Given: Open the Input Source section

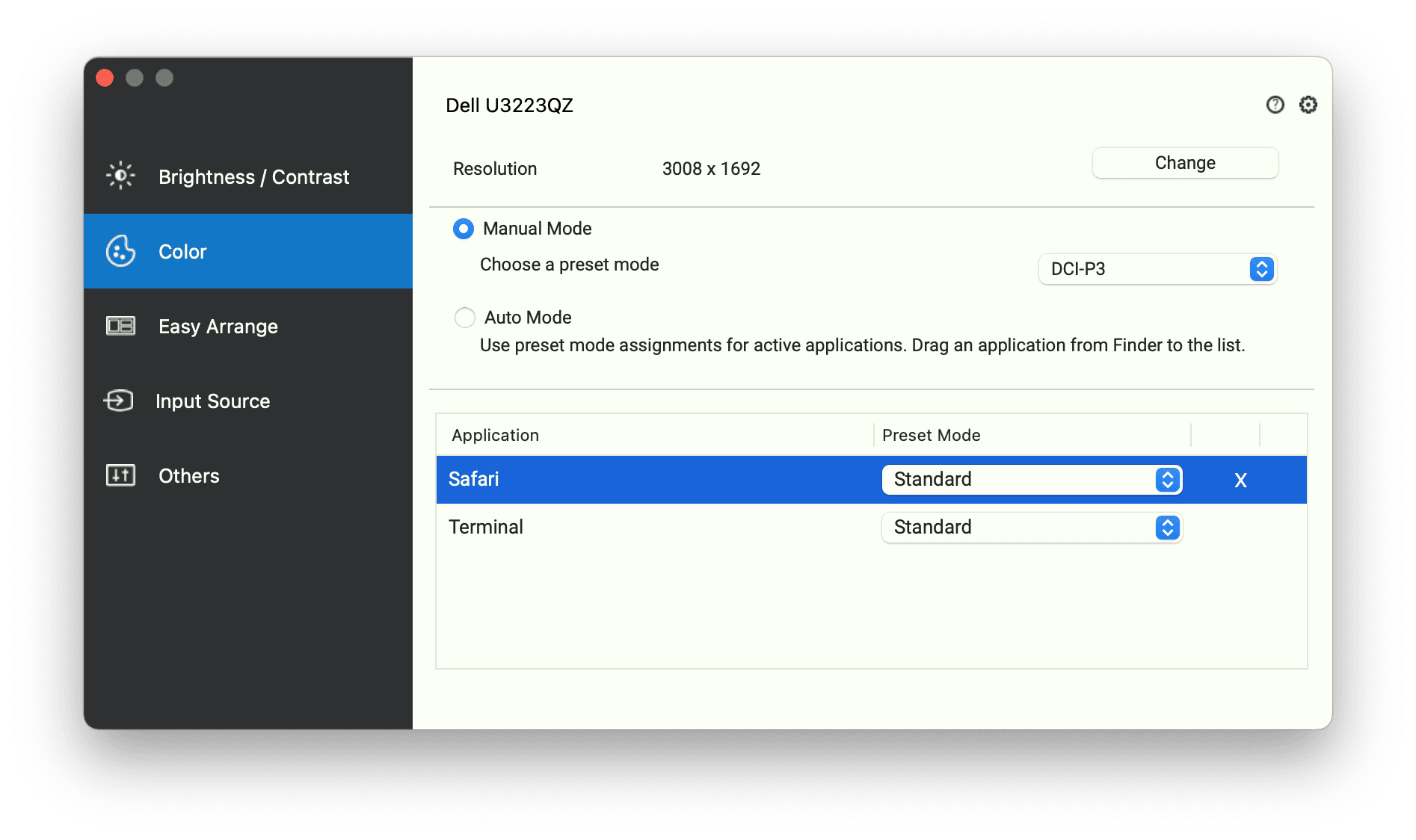Looking at the screenshot, I should pyautogui.click(x=213, y=401).
